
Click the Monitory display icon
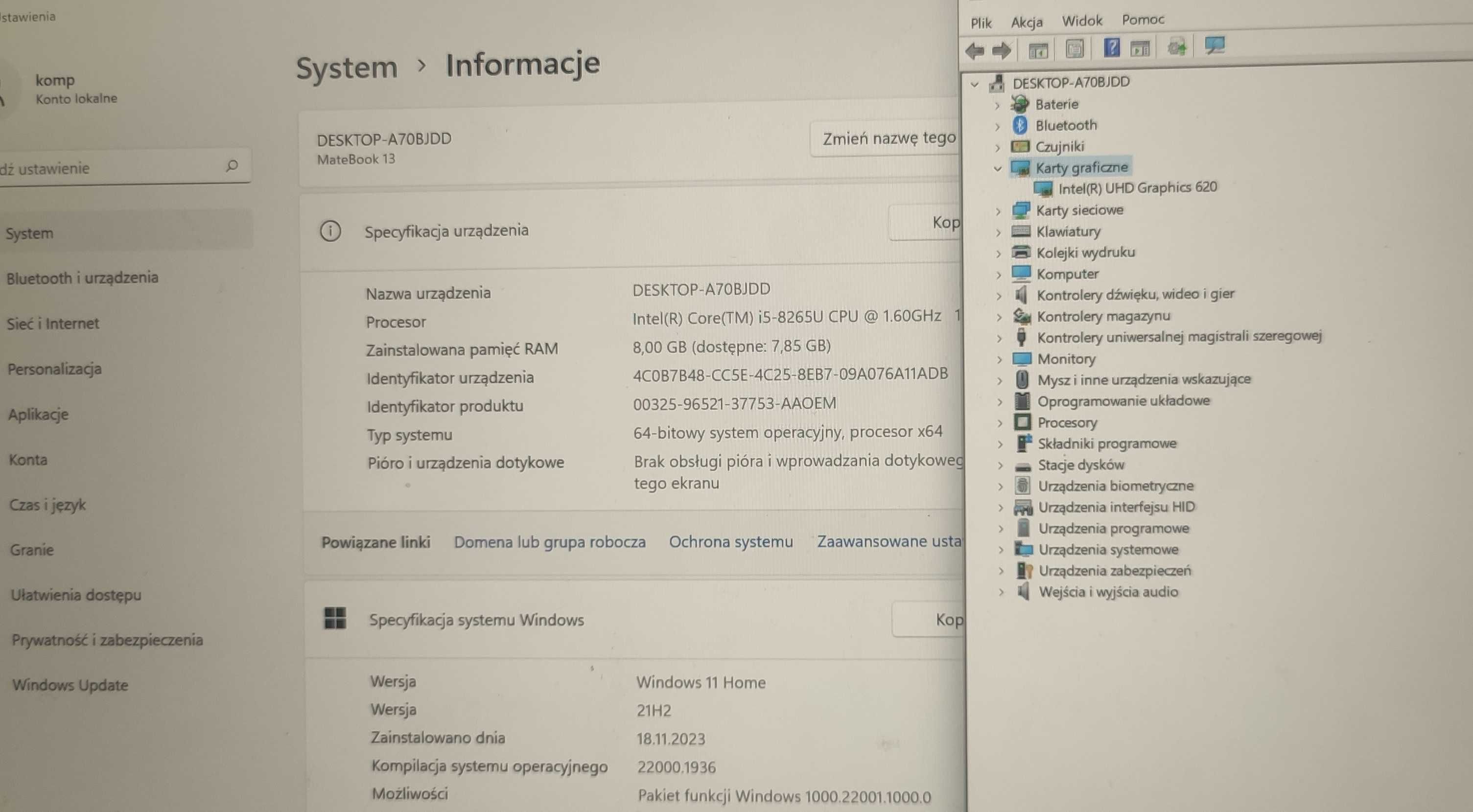[1022, 359]
